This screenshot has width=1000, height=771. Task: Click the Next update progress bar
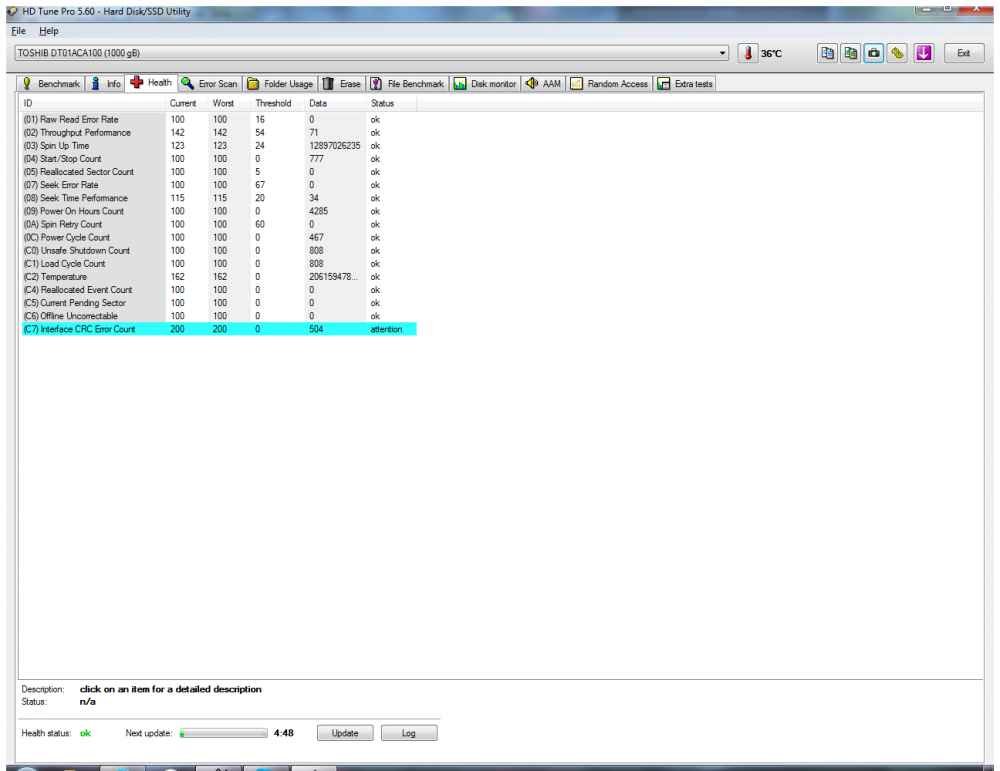pyautogui.click(x=222, y=733)
